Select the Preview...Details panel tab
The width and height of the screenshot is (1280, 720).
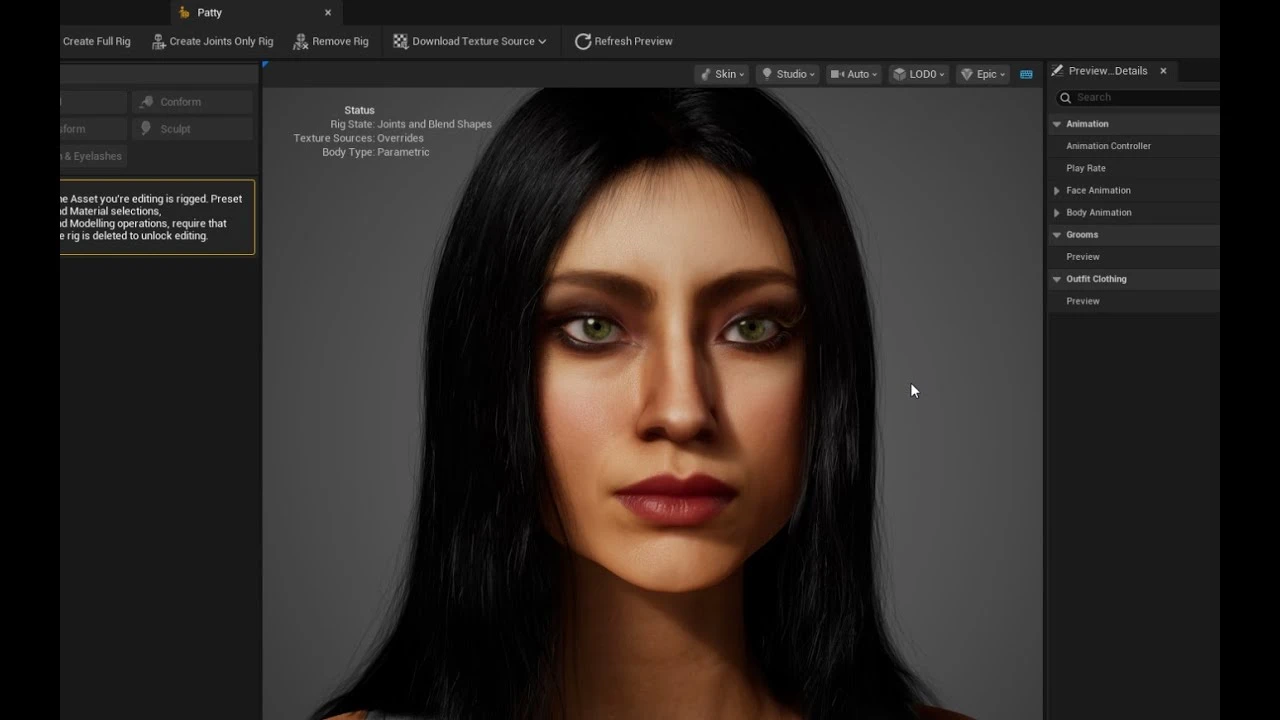(x=1110, y=70)
